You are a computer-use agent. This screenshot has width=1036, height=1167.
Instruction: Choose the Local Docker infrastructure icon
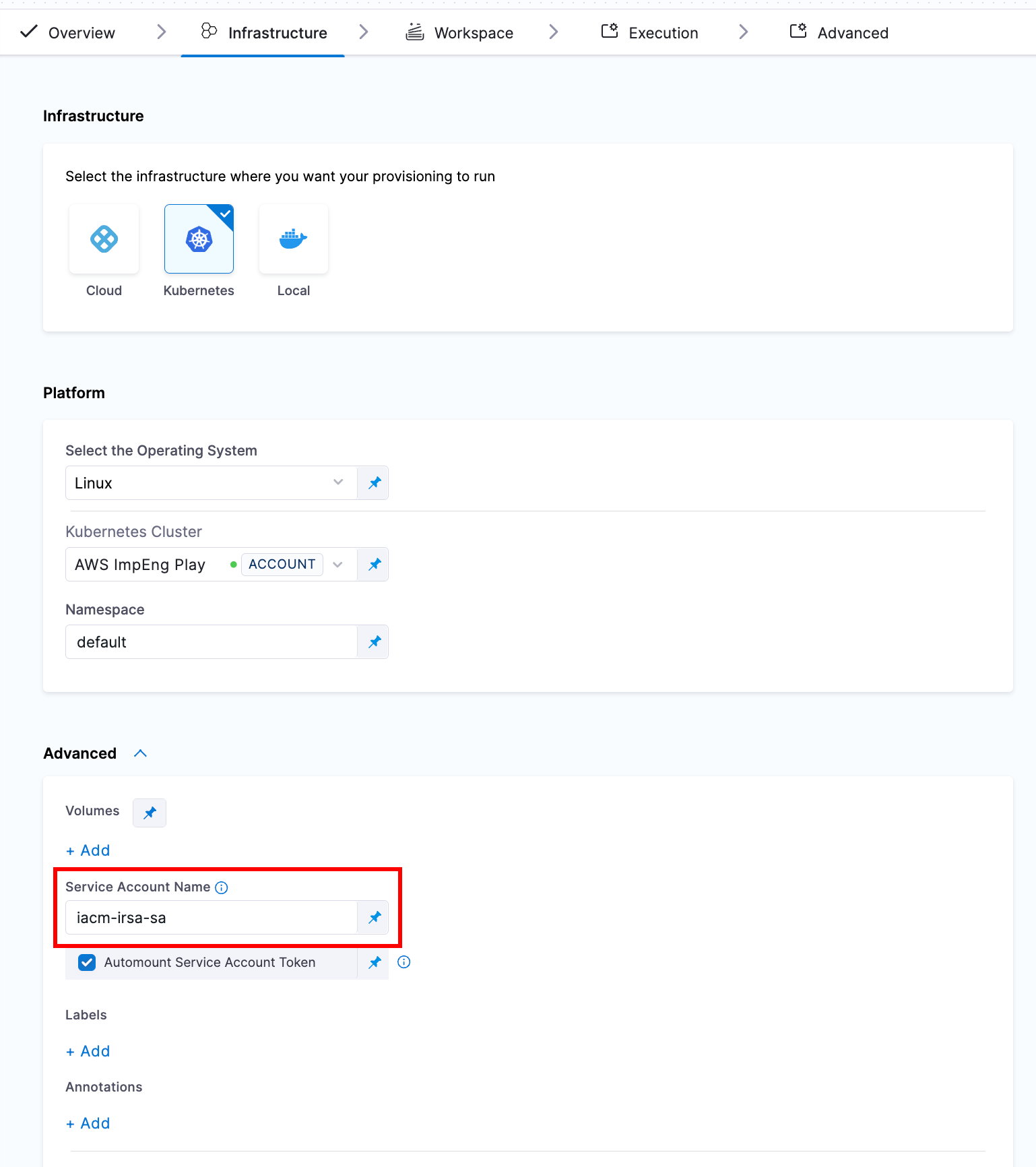point(294,239)
